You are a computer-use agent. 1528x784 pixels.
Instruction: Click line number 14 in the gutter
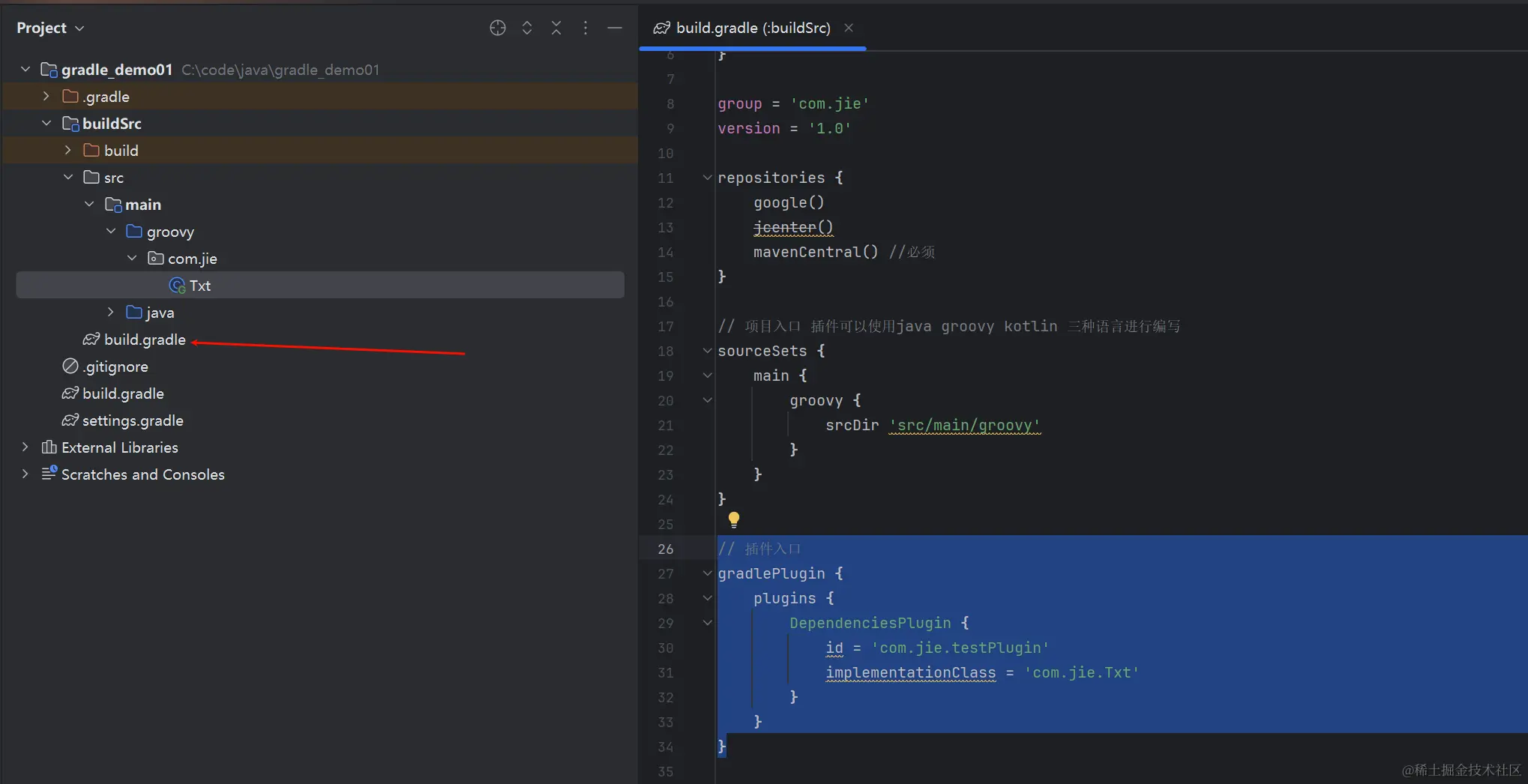(666, 252)
